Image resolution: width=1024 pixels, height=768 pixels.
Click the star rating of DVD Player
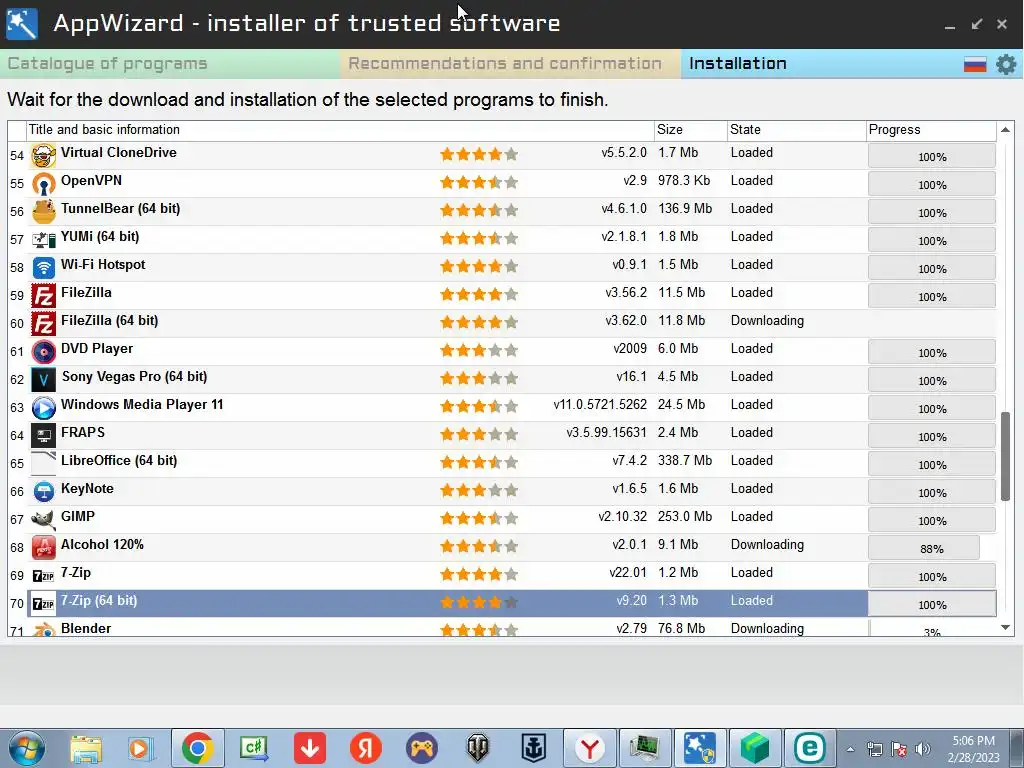tap(479, 351)
